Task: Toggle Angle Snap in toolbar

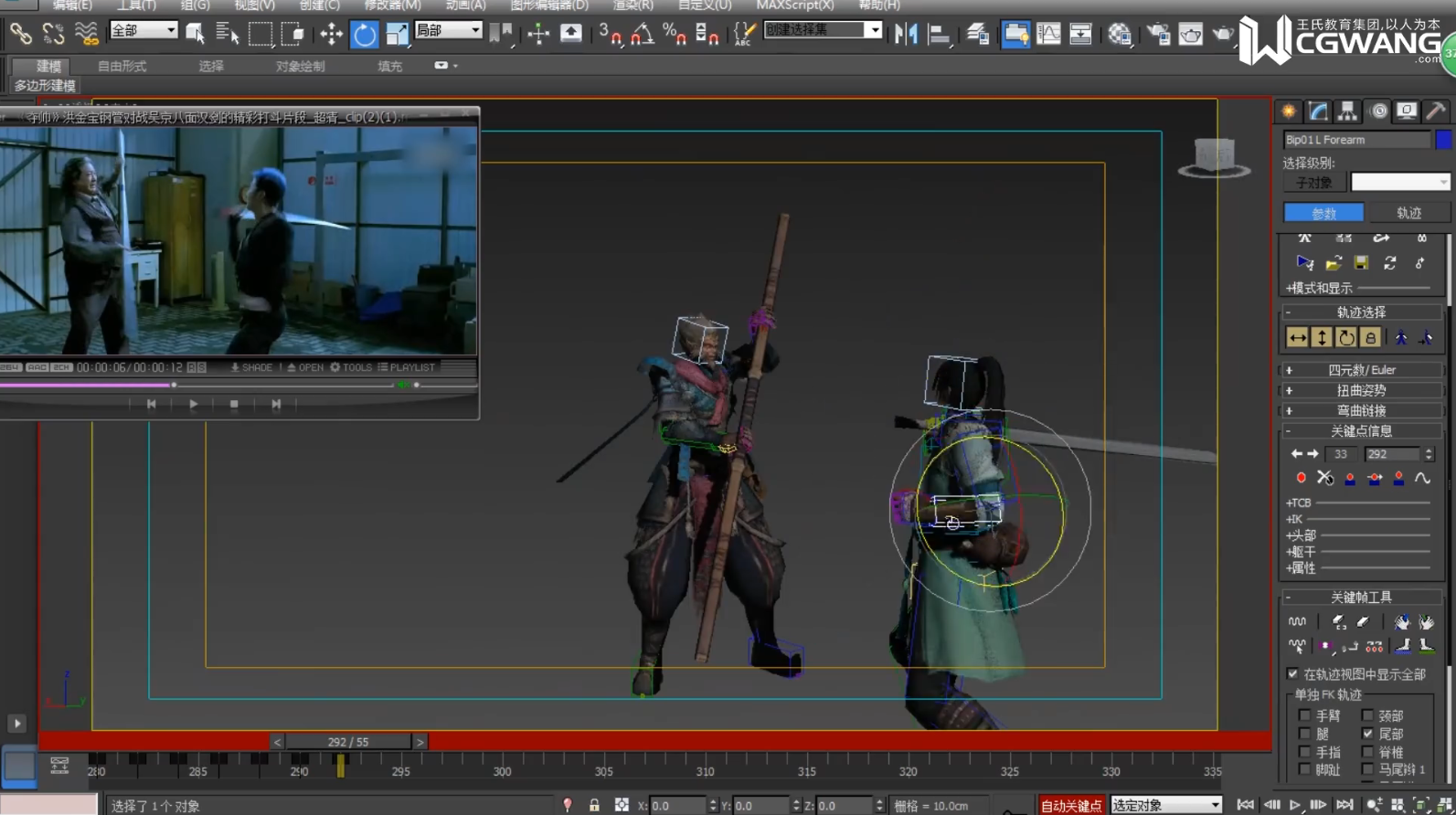Action: click(x=642, y=34)
